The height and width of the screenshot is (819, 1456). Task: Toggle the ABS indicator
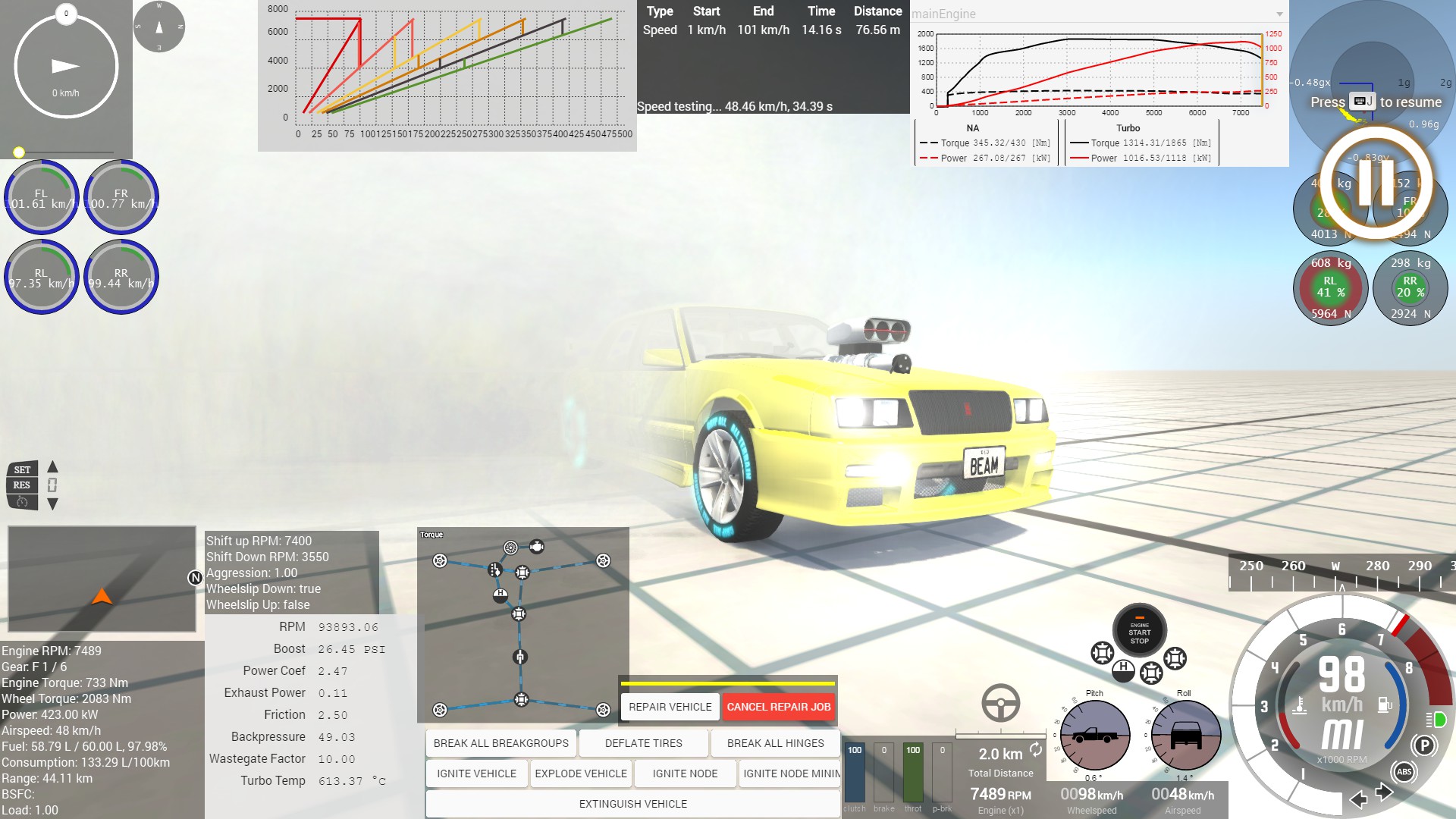1404,772
